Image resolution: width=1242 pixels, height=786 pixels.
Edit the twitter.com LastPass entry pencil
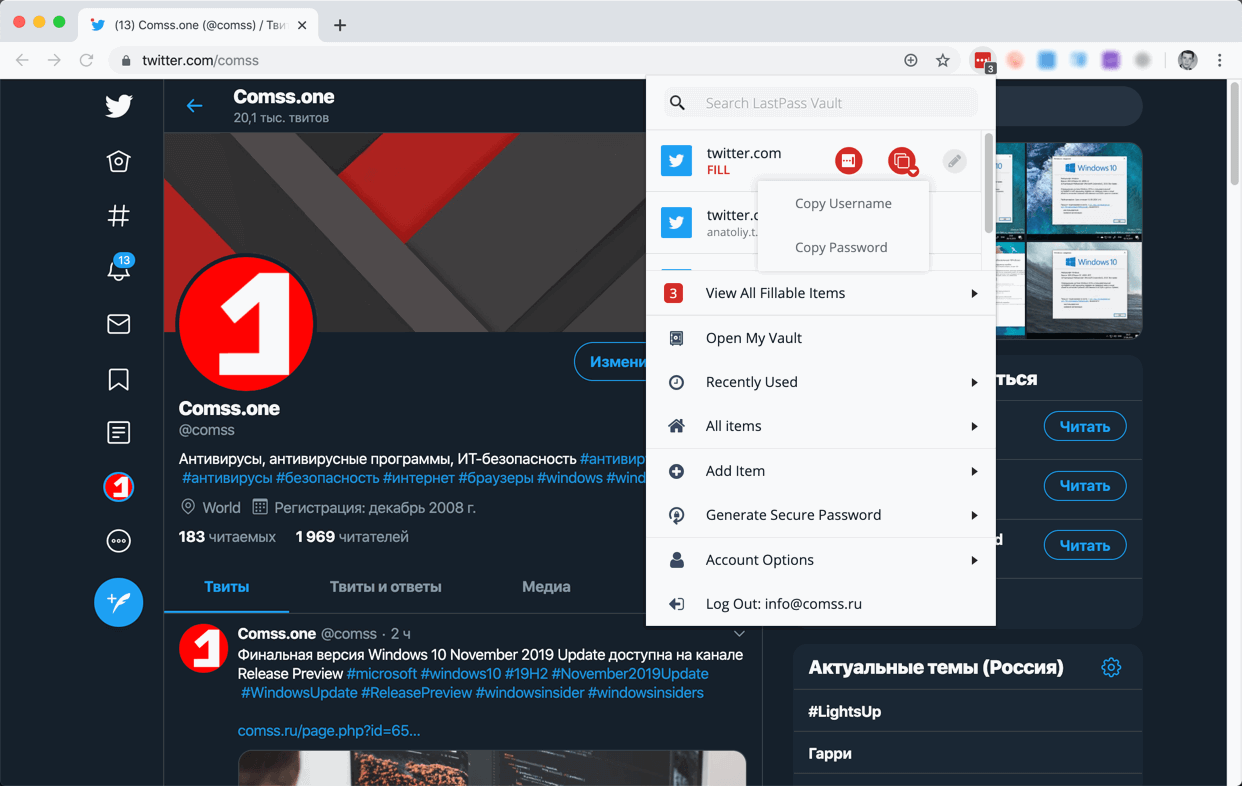[955, 160]
